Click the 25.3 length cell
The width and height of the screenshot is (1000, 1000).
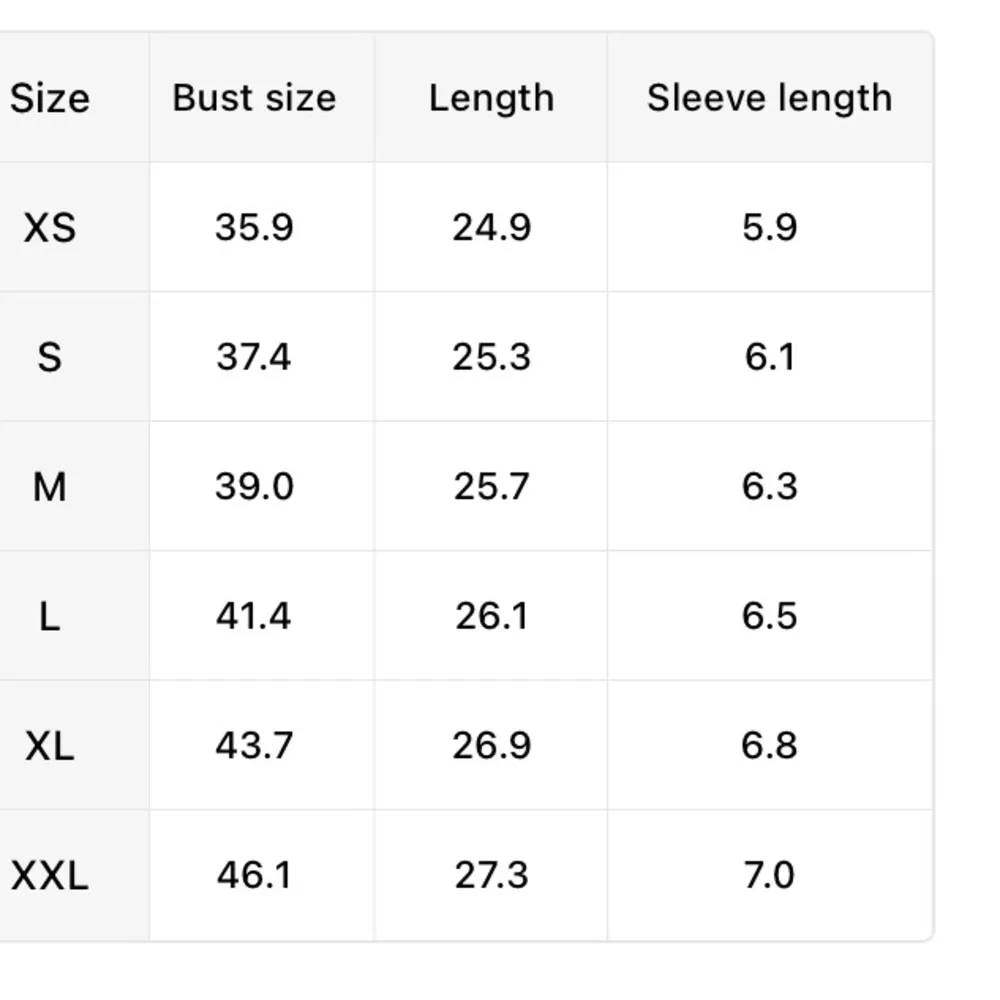(x=491, y=357)
